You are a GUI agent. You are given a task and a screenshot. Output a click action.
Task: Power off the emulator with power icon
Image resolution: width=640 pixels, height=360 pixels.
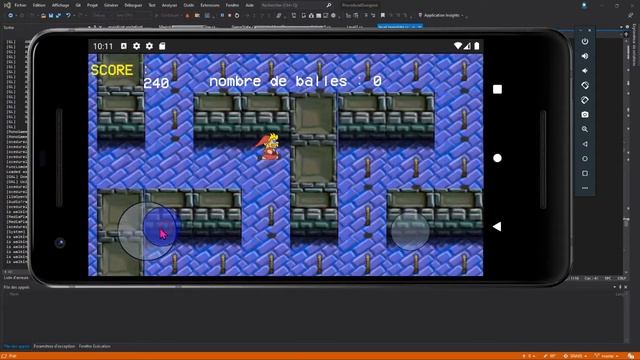click(x=585, y=41)
